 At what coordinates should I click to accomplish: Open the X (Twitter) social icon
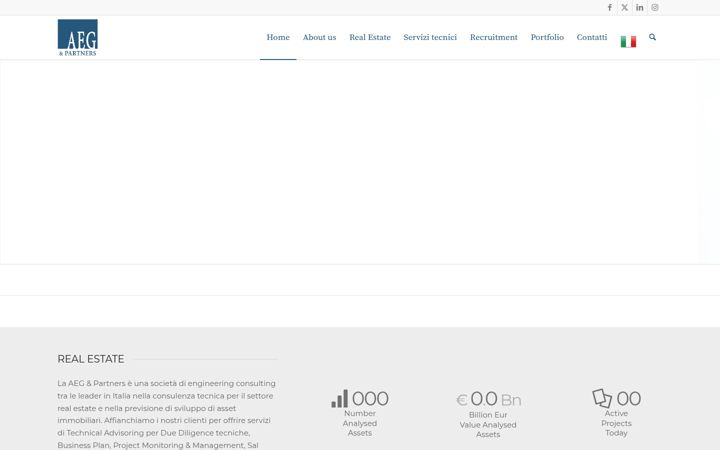click(624, 7)
